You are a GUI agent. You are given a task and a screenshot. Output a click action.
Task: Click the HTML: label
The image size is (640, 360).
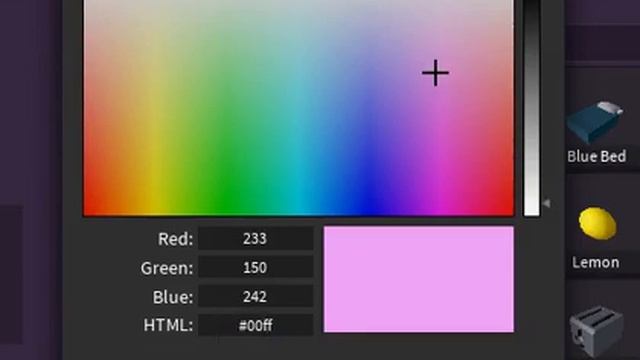[168, 325]
